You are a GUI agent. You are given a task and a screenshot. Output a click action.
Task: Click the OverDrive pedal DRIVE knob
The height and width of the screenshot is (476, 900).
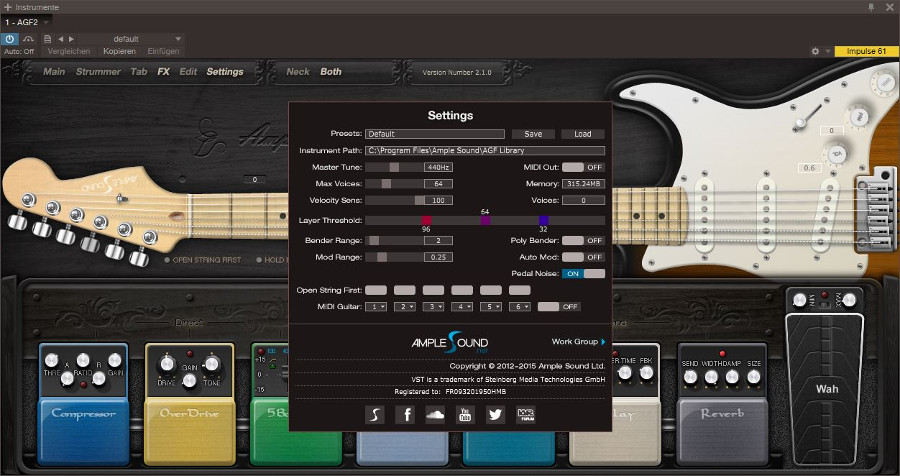pyautogui.click(x=167, y=363)
